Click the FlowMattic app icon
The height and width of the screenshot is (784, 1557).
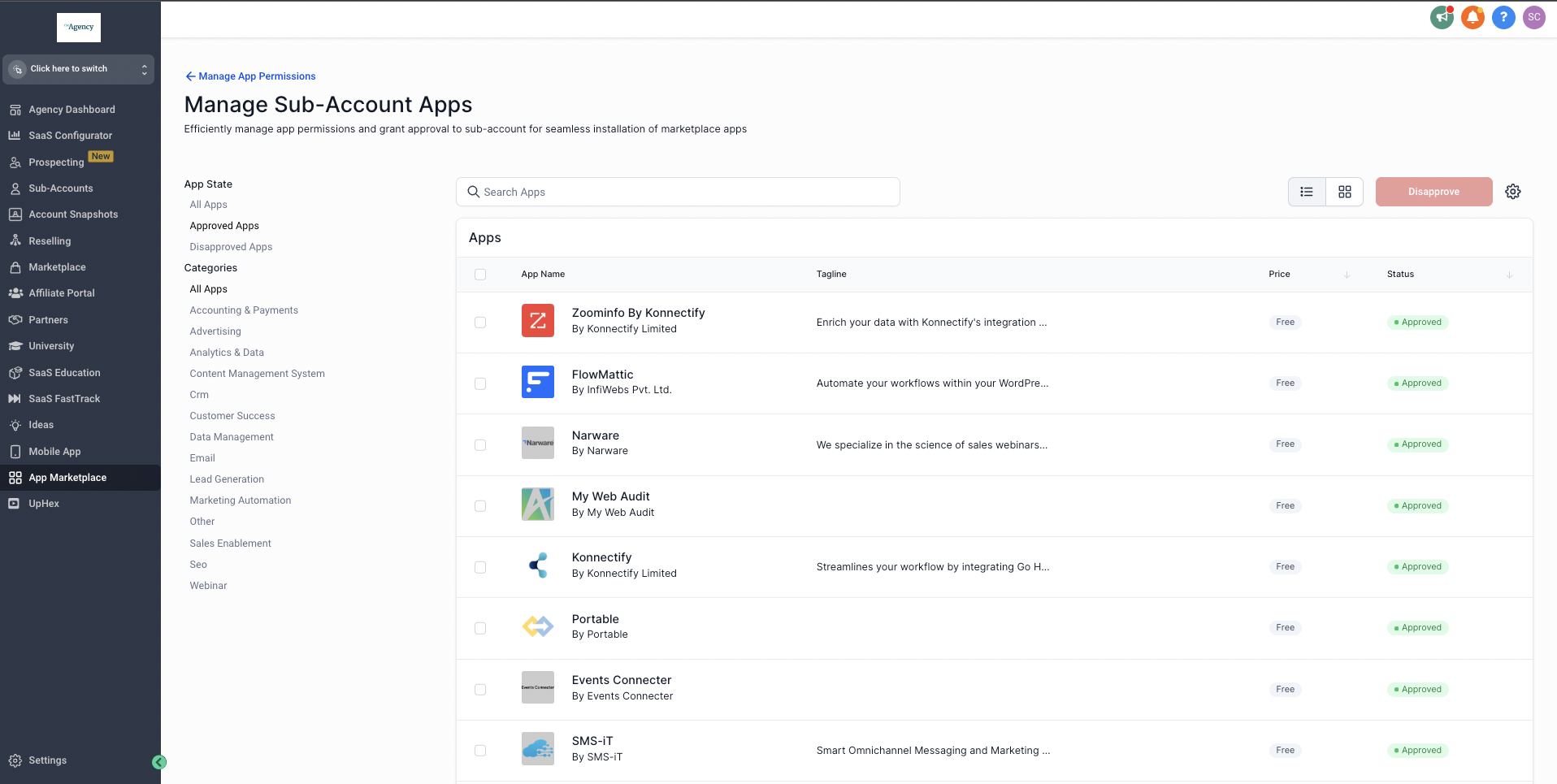click(x=538, y=382)
